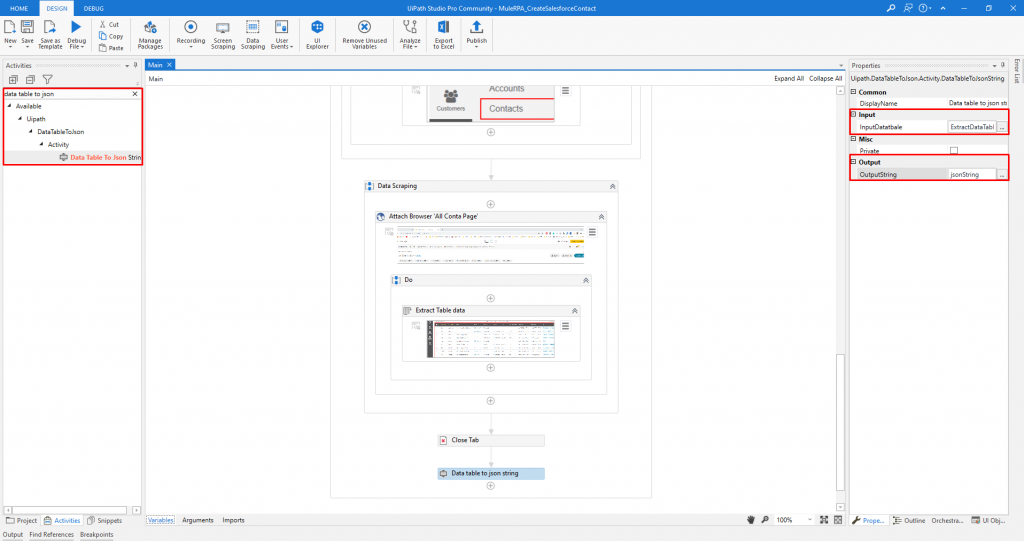Image resolution: width=1024 pixels, height=541 pixels.
Task: Open InputDatatbale expression editor button
Action: click(x=1002, y=127)
